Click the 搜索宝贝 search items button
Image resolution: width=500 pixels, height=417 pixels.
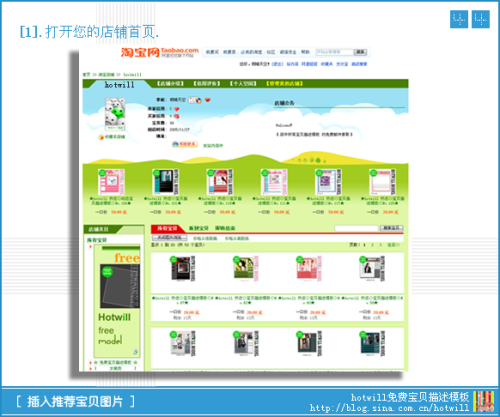392,228
